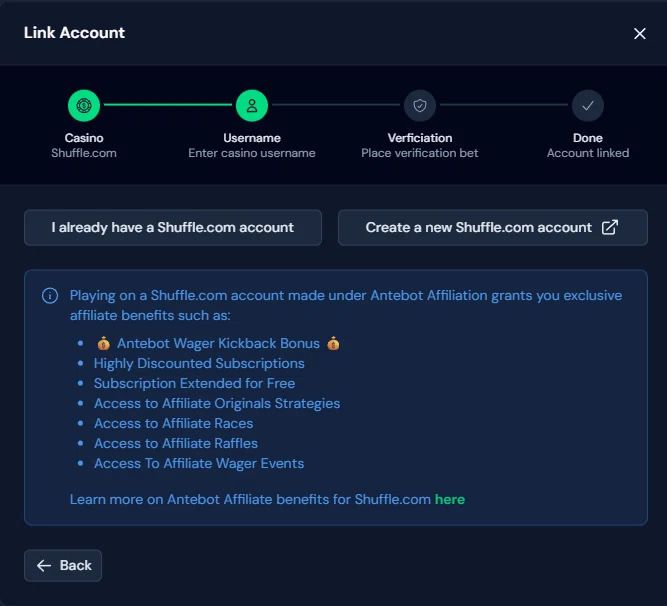Image resolution: width=667 pixels, height=606 pixels.
Task: Click the progress line between Casino and Username
Action: 168,105
